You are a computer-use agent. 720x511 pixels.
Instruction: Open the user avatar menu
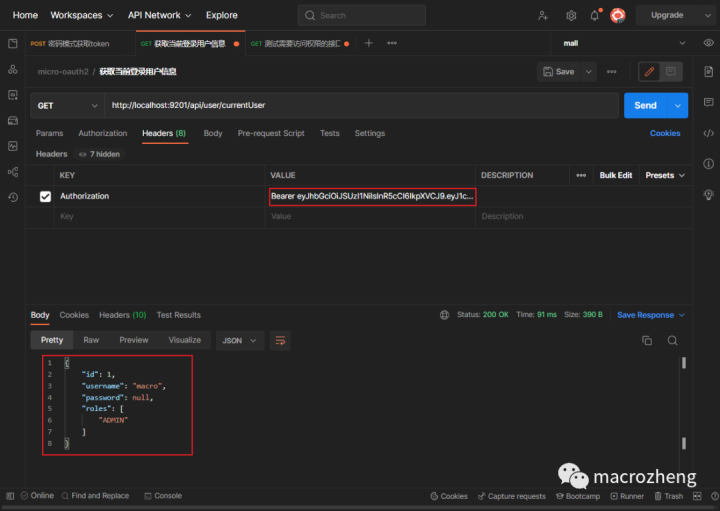[x=618, y=16]
